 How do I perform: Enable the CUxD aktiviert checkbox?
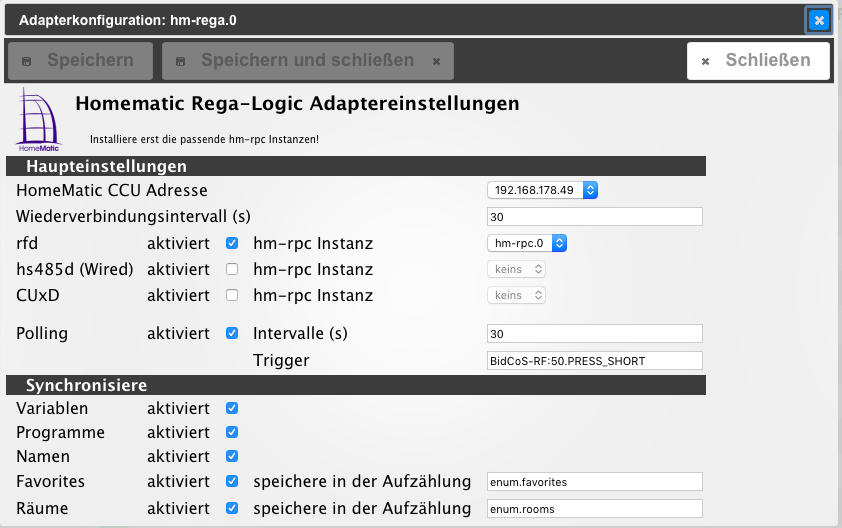(x=232, y=295)
